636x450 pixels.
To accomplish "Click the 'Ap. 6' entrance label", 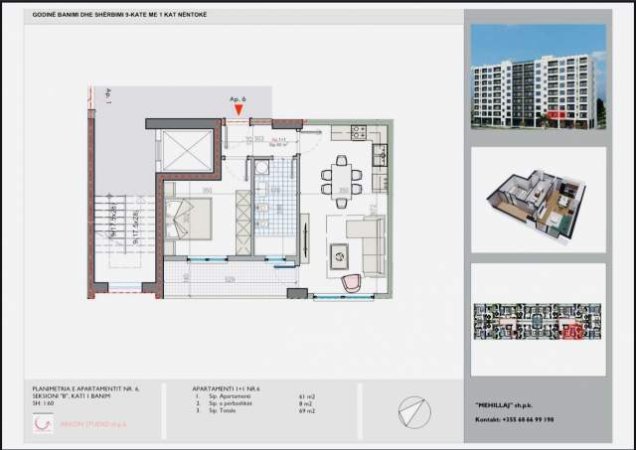I will coord(238,99).
